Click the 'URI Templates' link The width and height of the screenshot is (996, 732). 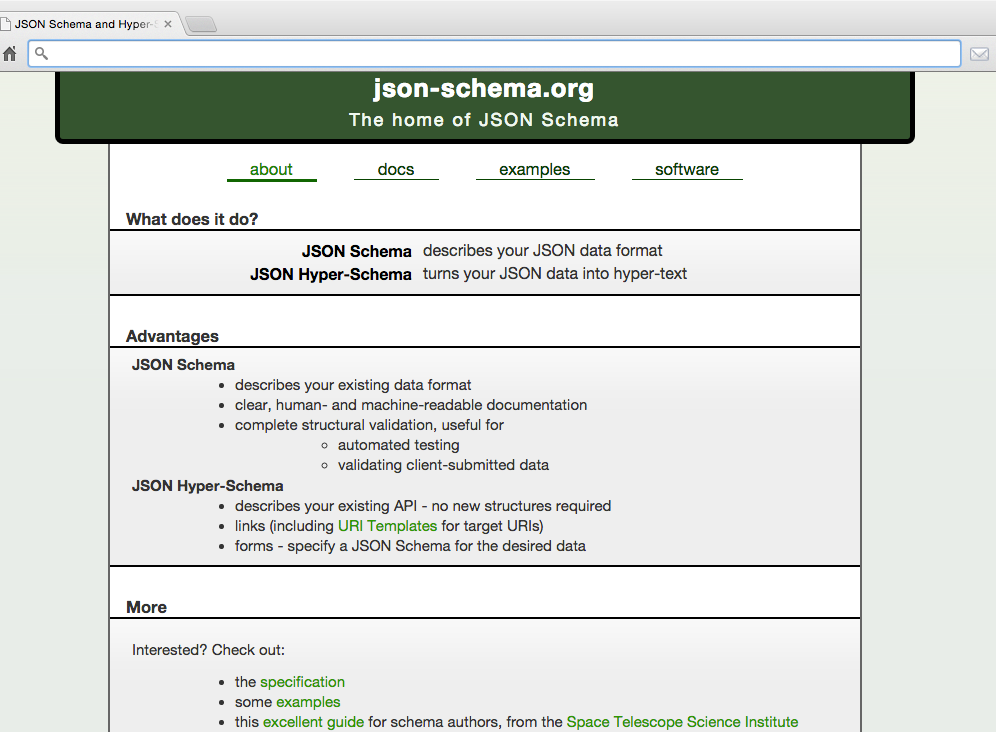[387, 525]
